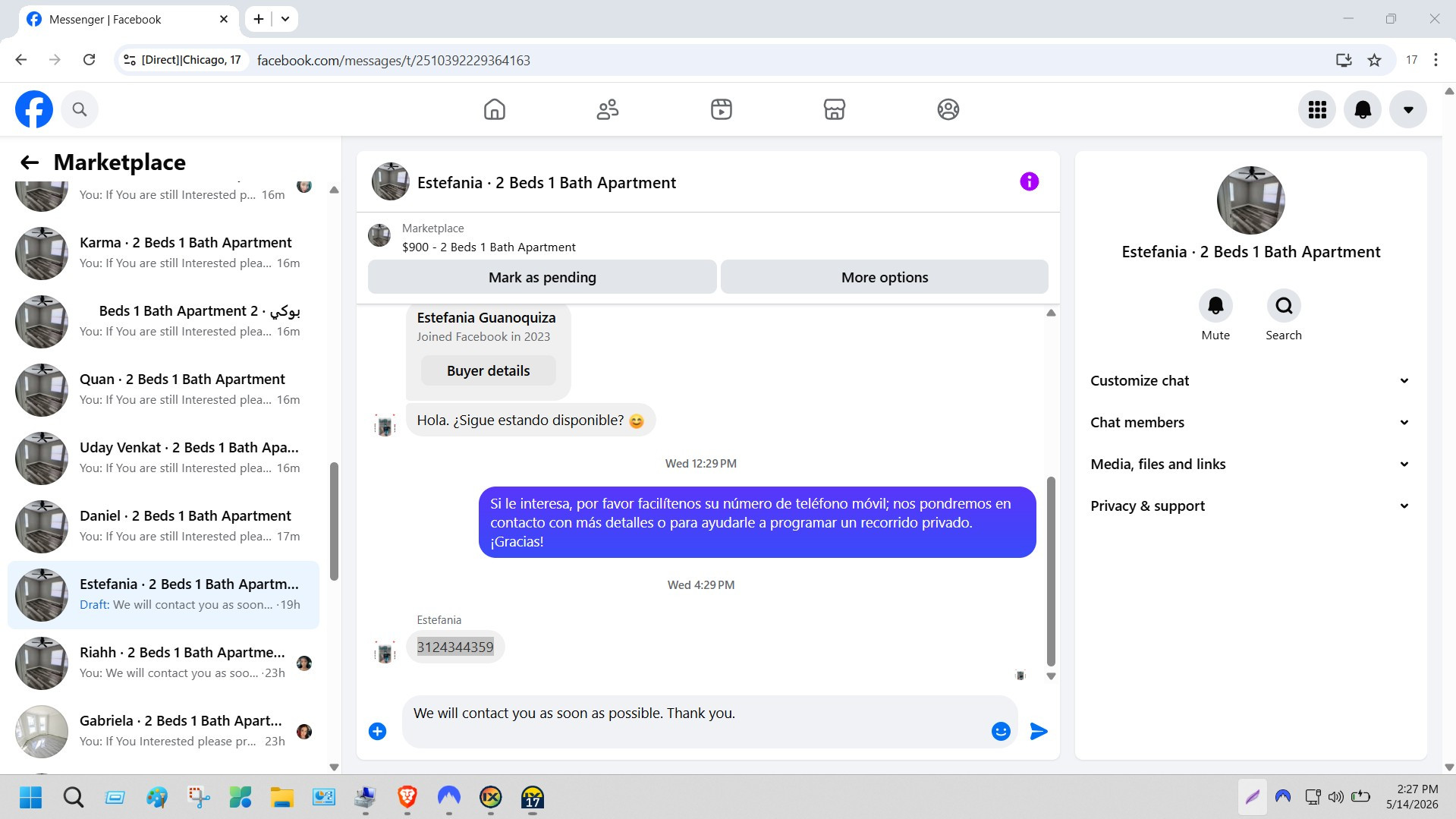Open Buyer details button
Image resolution: width=1456 pixels, height=819 pixels.
pos(489,370)
